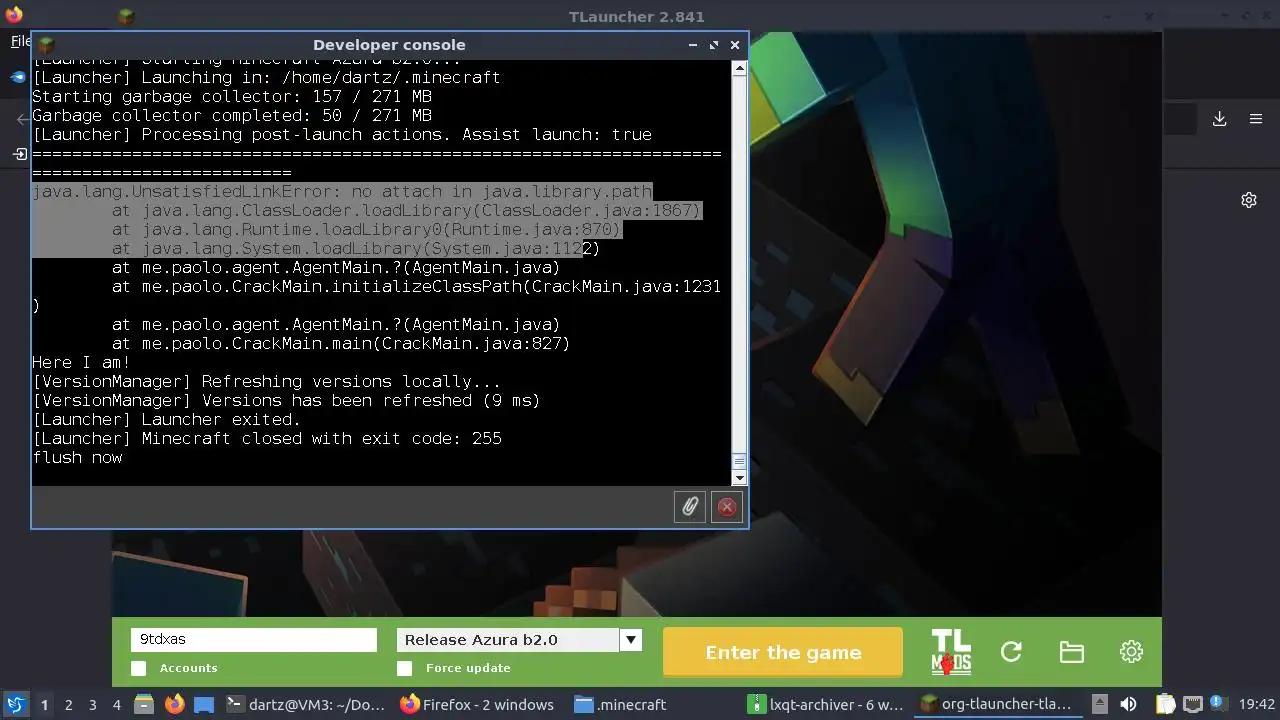Switch to the lxqt-archiver taskbar item
This screenshot has width=1280, height=720.
(x=827, y=704)
